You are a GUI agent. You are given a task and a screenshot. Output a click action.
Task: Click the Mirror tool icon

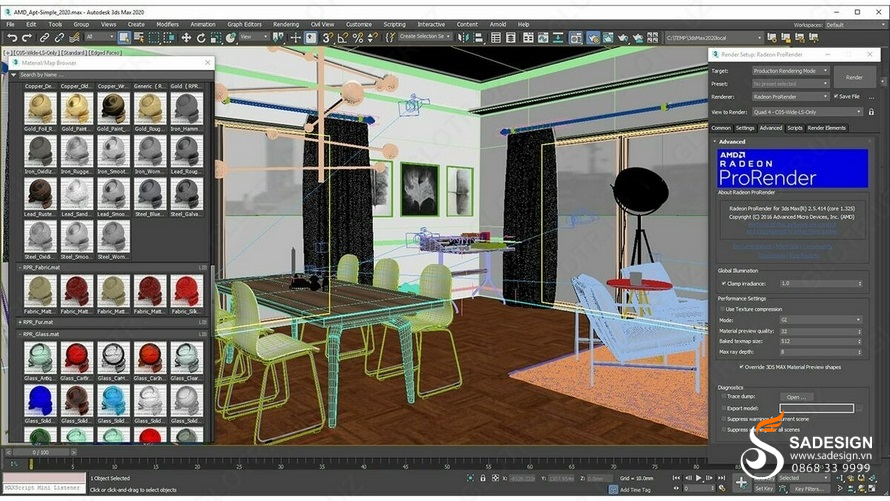[463, 38]
